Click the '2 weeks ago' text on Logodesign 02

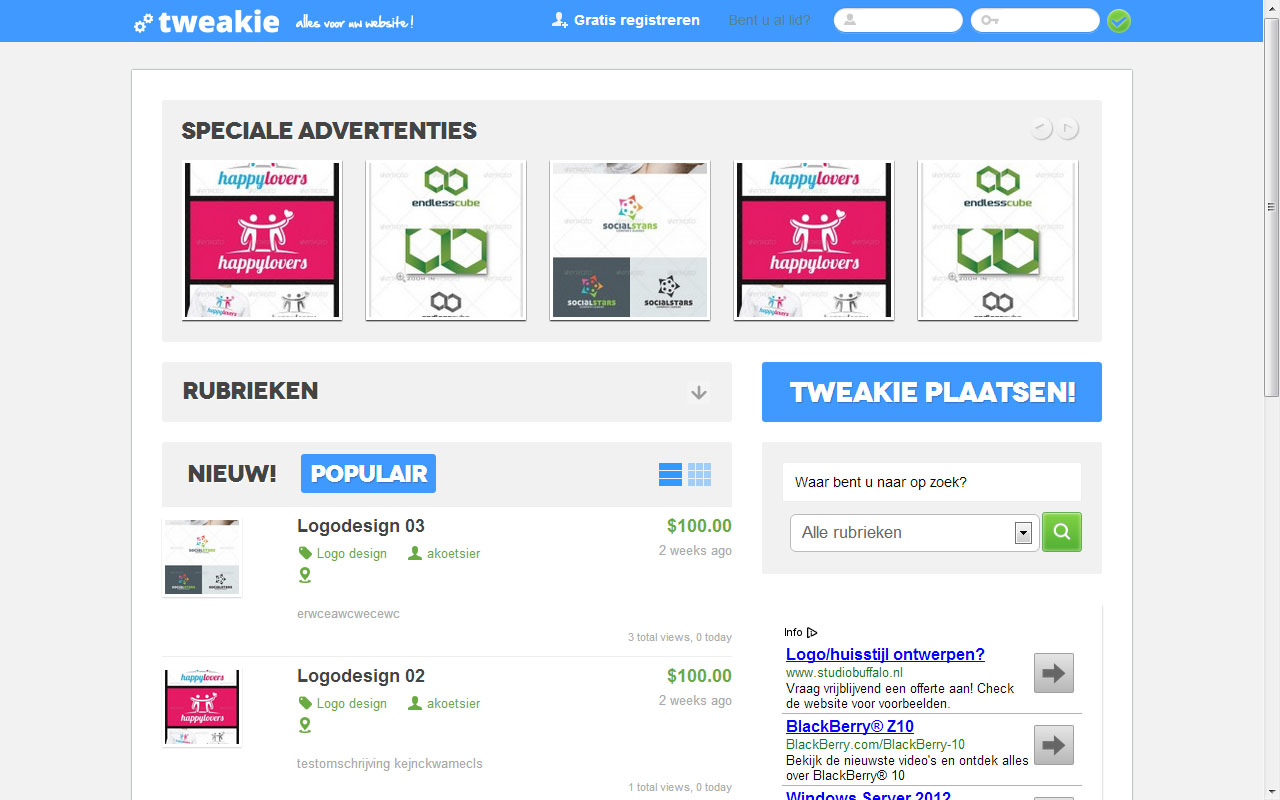click(x=695, y=700)
